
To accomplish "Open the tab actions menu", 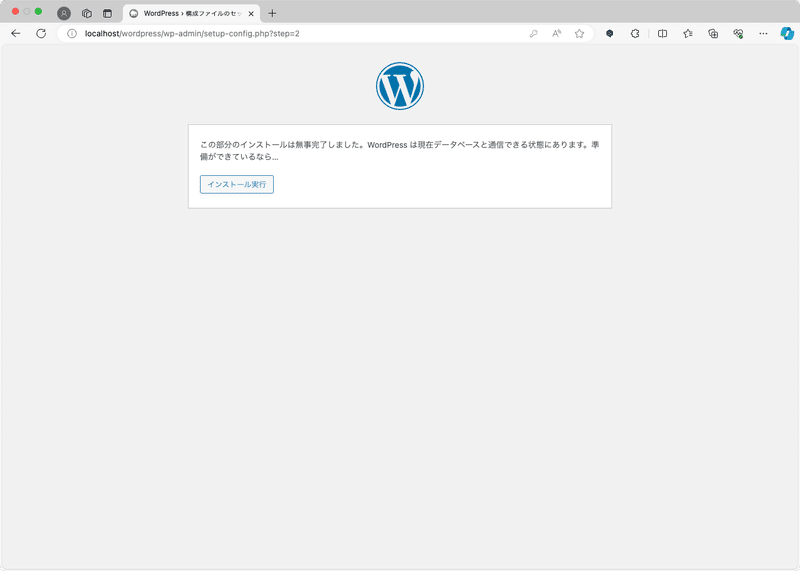I will point(107,13).
